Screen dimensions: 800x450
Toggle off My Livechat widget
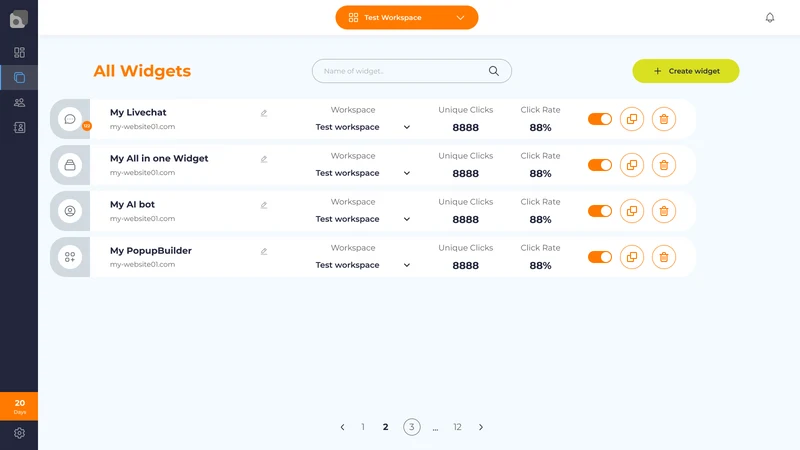[599, 119]
